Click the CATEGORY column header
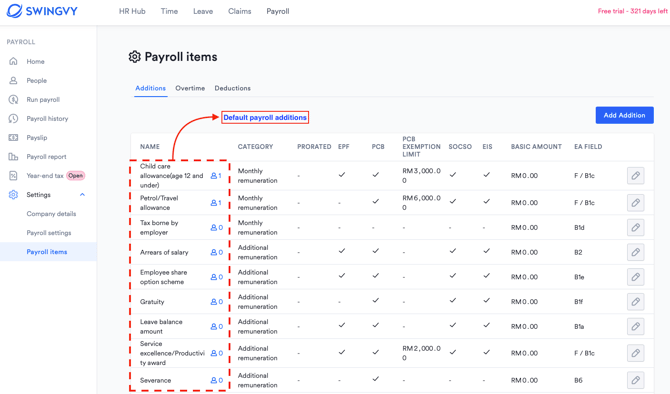670x394 pixels. click(255, 147)
